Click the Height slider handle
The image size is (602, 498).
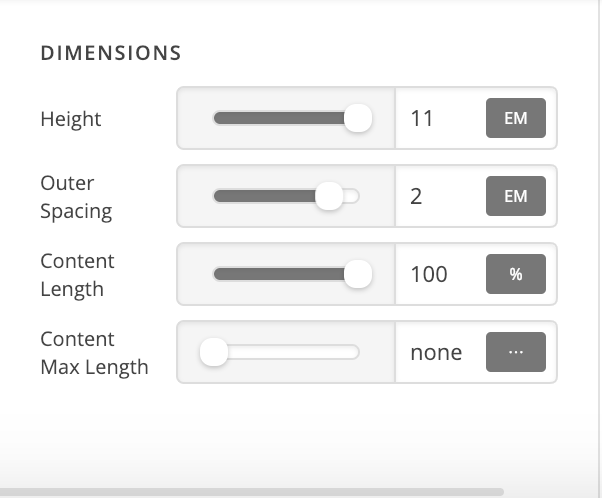357,119
